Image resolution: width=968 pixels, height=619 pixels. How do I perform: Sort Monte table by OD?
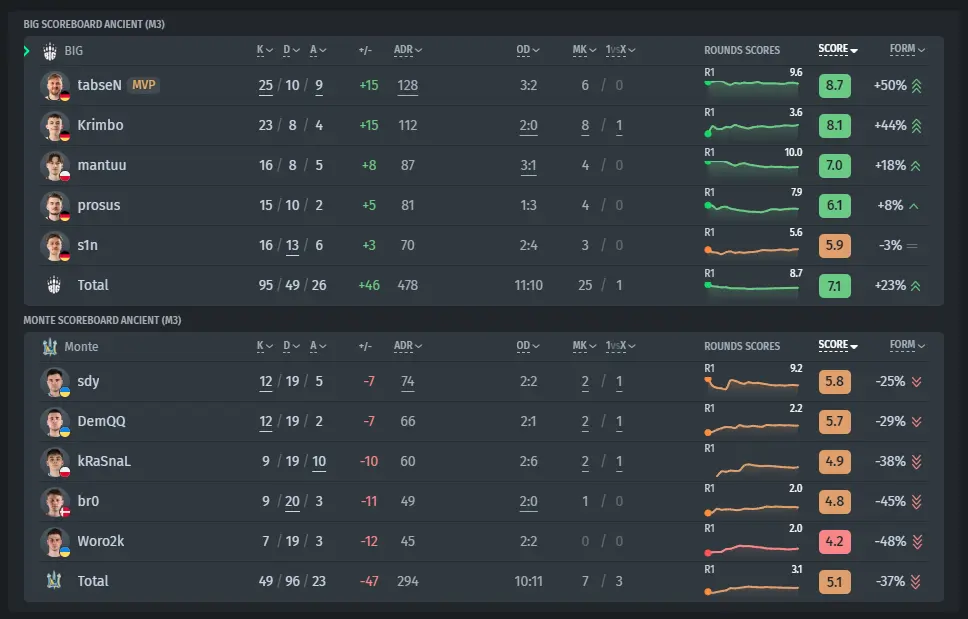[x=528, y=346]
